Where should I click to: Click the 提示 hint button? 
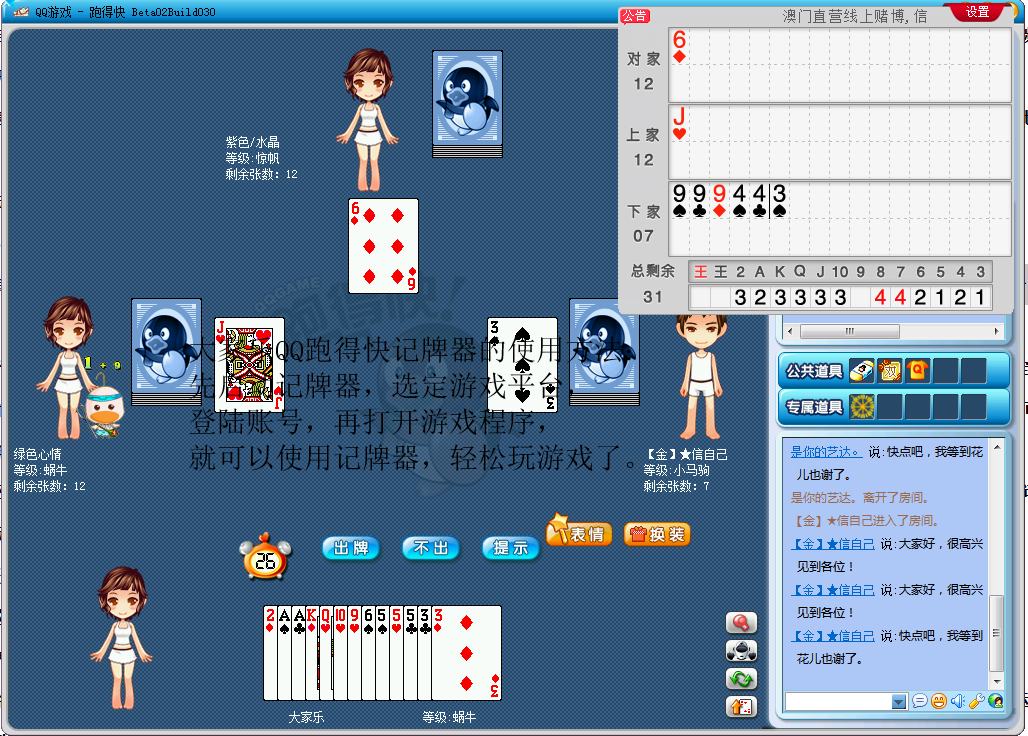click(x=511, y=548)
